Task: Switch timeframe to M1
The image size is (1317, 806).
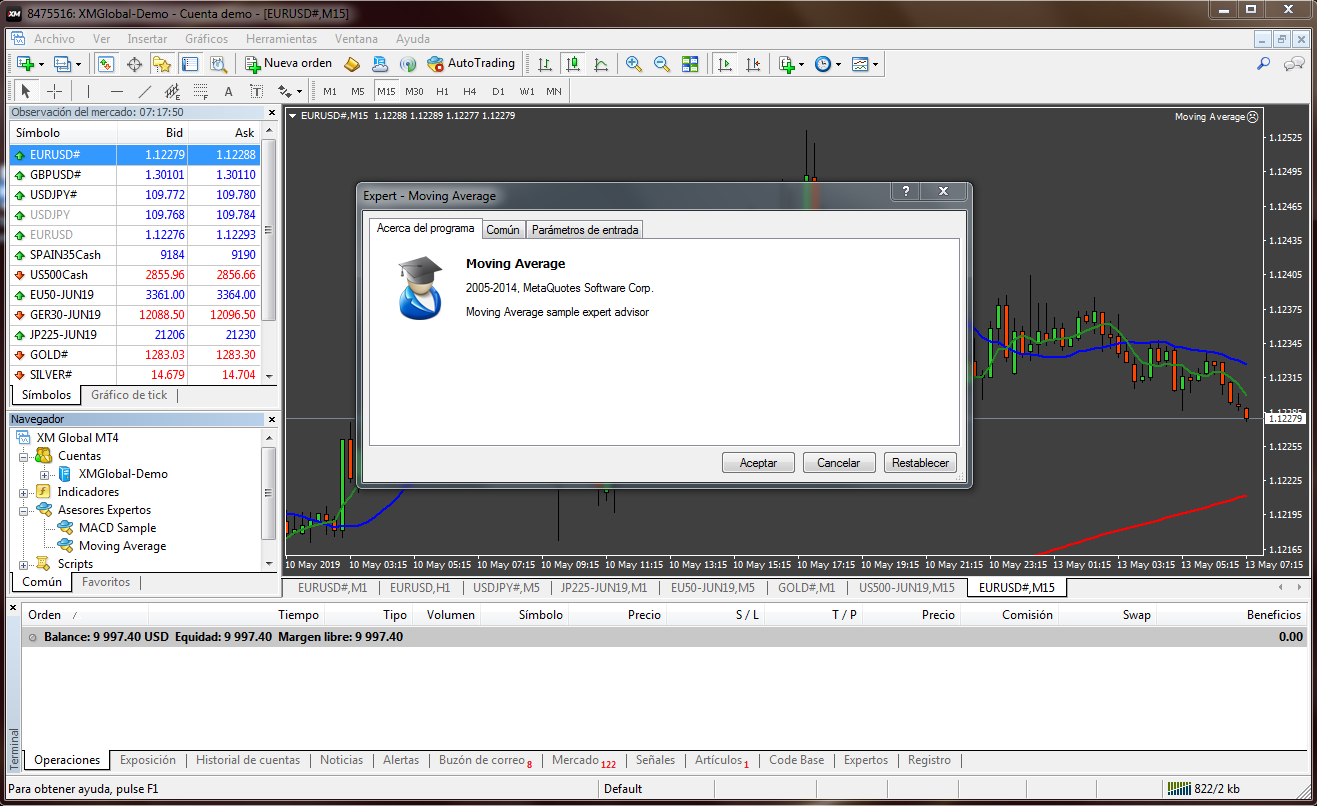Action: pos(331,91)
